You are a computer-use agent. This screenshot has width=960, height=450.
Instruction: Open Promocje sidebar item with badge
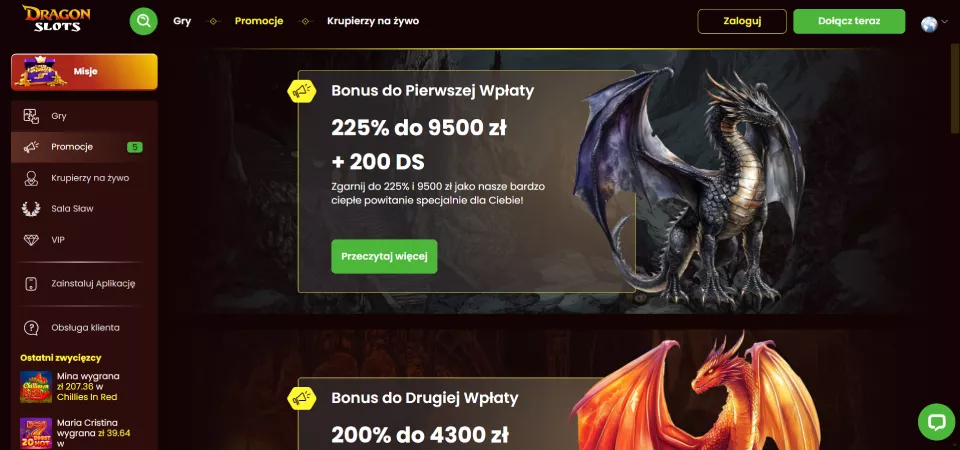tap(84, 147)
